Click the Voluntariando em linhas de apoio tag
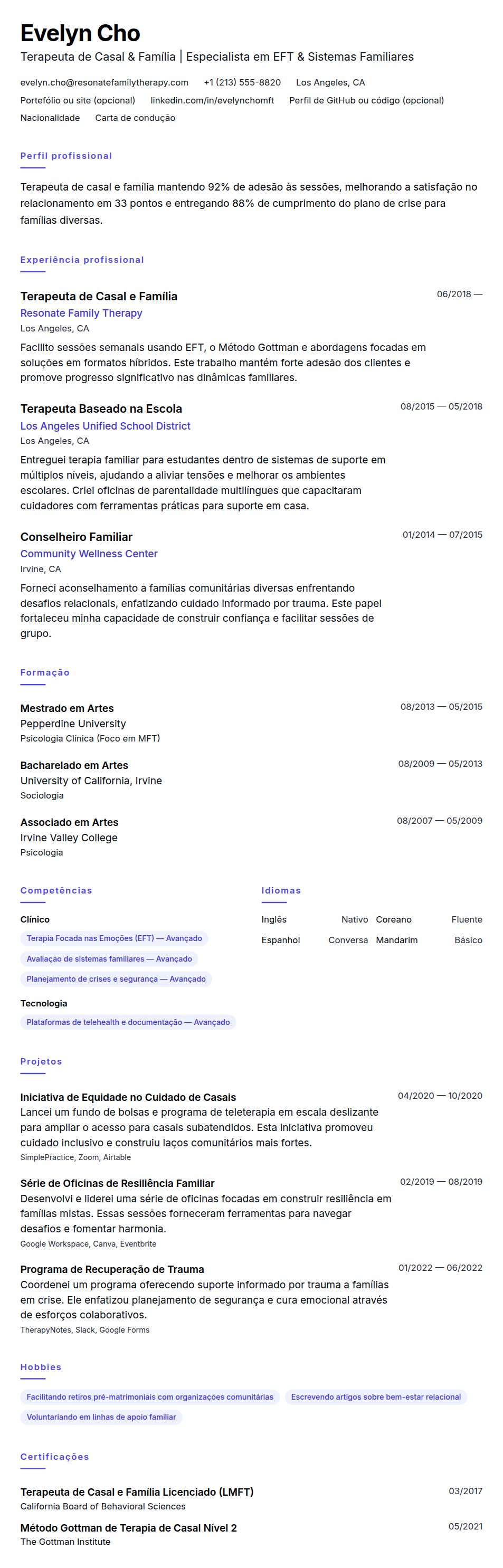 101,1417
